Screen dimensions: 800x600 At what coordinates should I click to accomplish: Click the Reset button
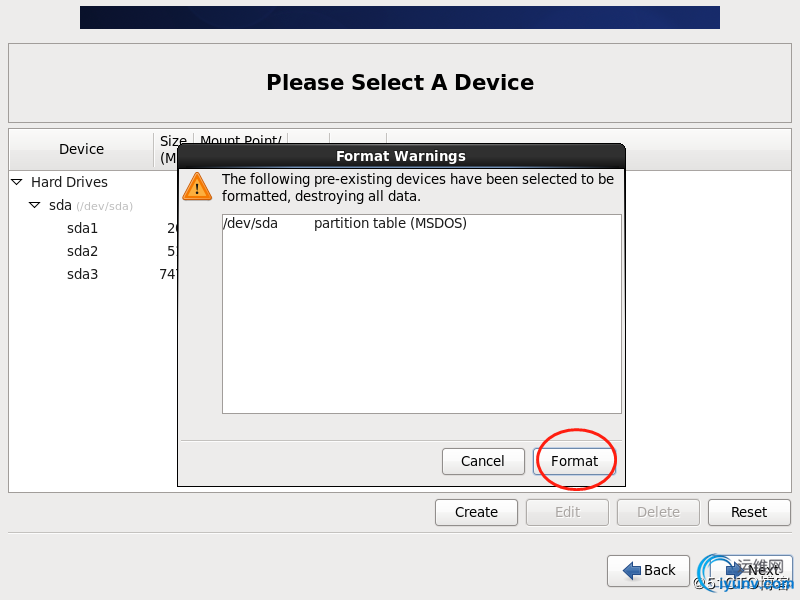click(x=749, y=512)
